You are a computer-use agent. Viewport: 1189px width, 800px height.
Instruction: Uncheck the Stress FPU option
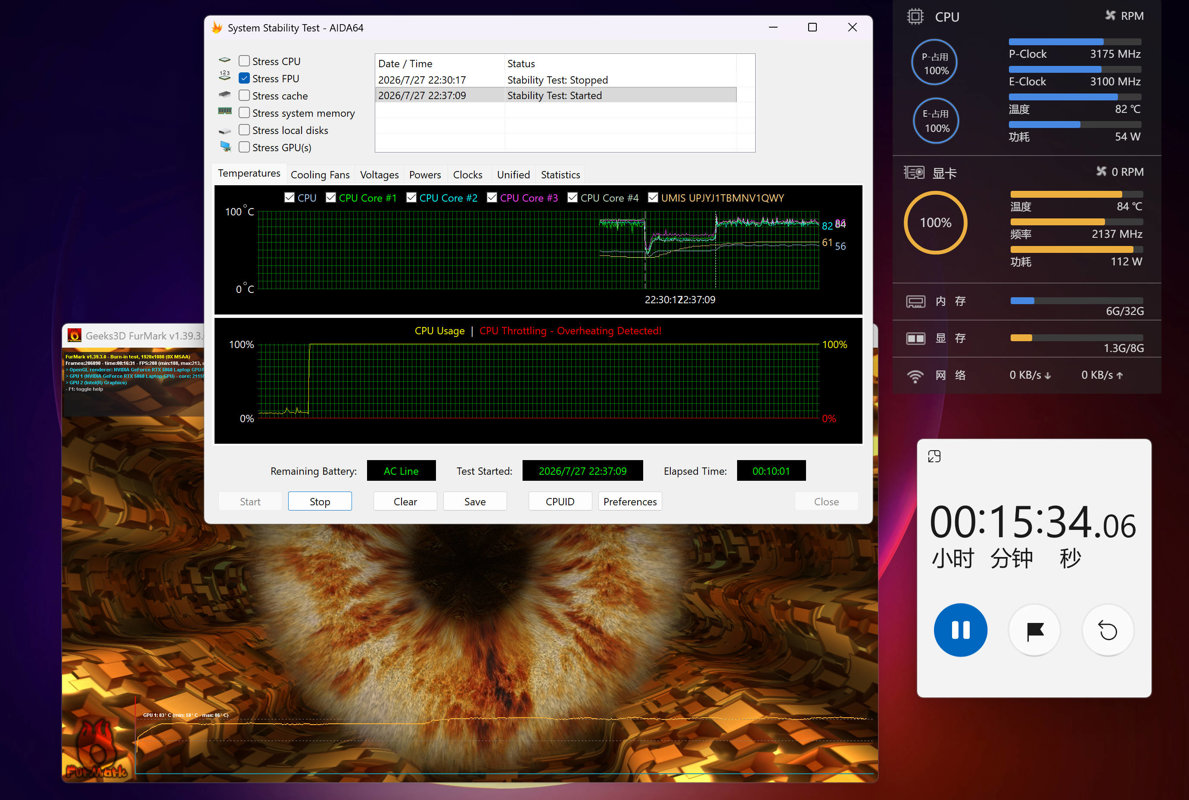pos(244,78)
